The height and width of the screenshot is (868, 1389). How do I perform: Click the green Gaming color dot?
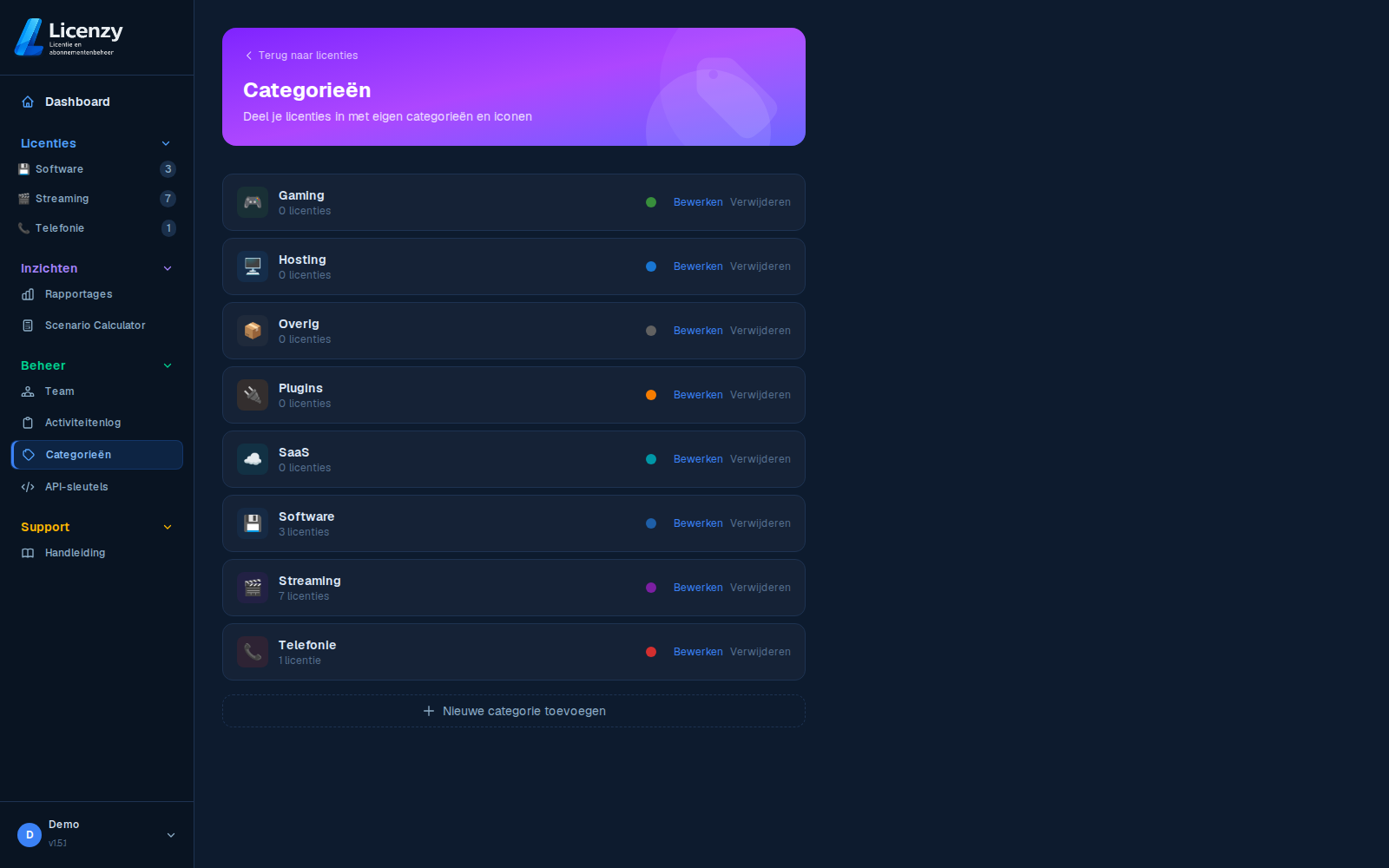pyautogui.click(x=651, y=202)
